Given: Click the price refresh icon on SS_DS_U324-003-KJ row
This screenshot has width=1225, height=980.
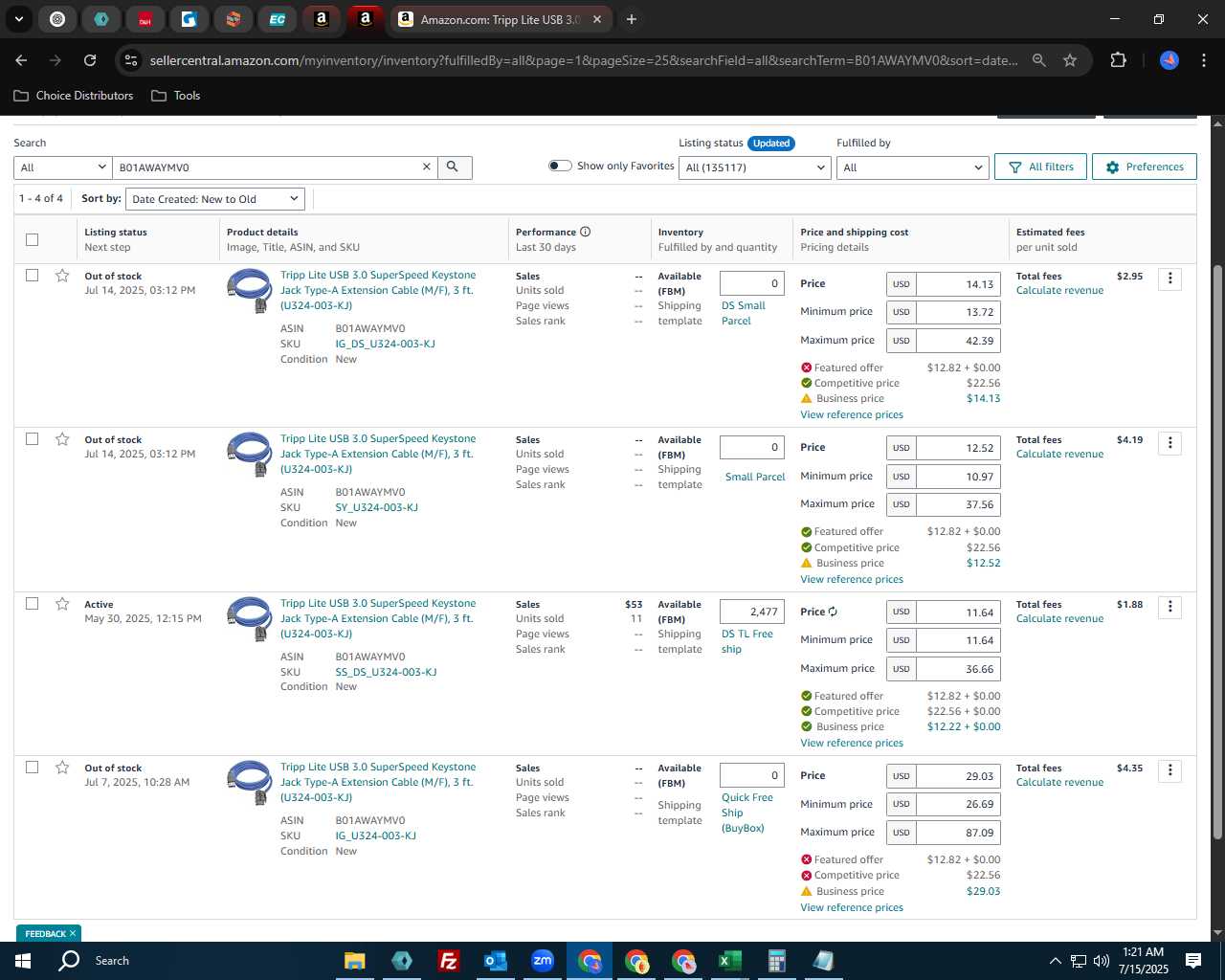Looking at the screenshot, I should pos(833,612).
